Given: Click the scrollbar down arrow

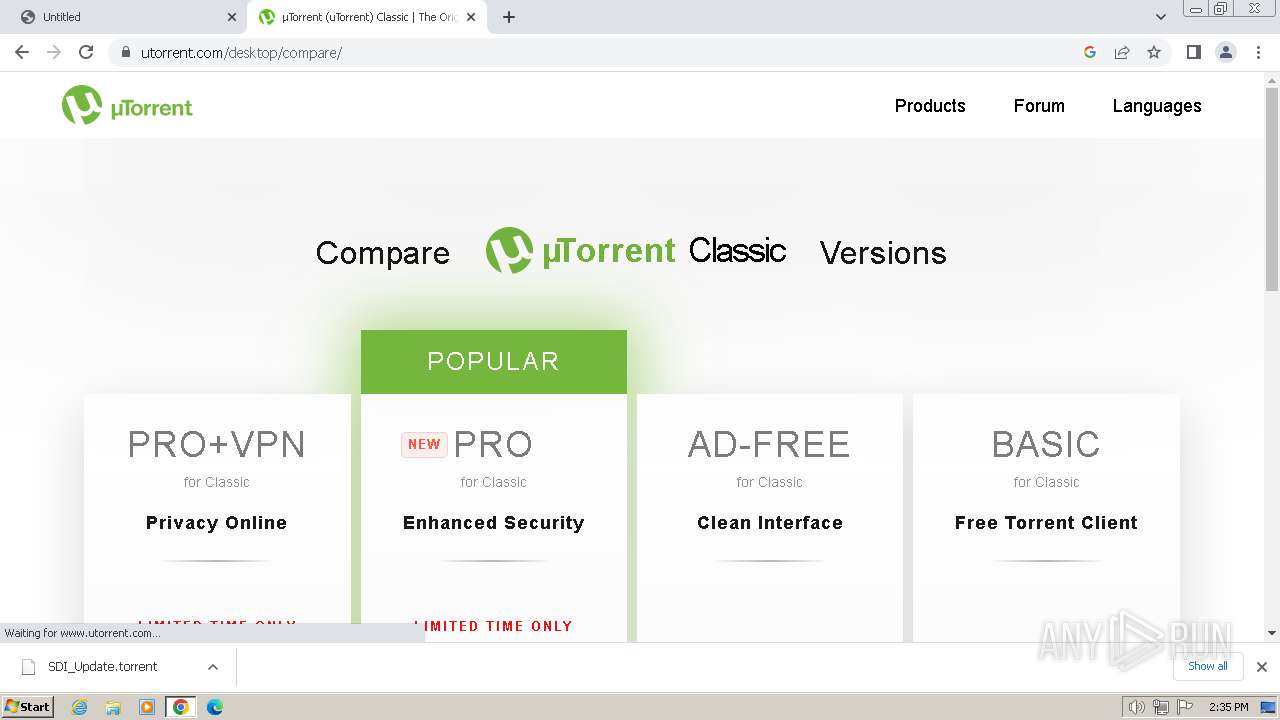Looking at the screenshot, I should [x=1272, y=633].
